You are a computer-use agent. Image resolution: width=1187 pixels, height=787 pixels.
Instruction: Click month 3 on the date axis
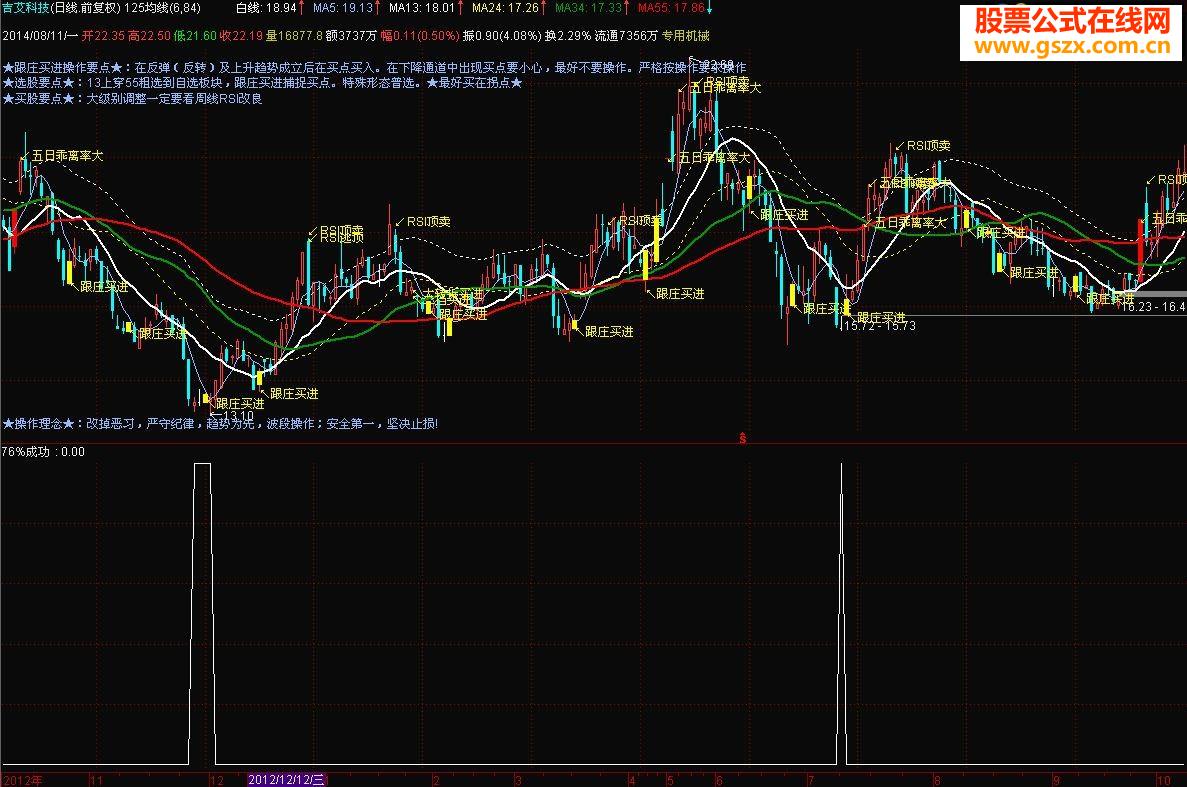coord(518,780)
